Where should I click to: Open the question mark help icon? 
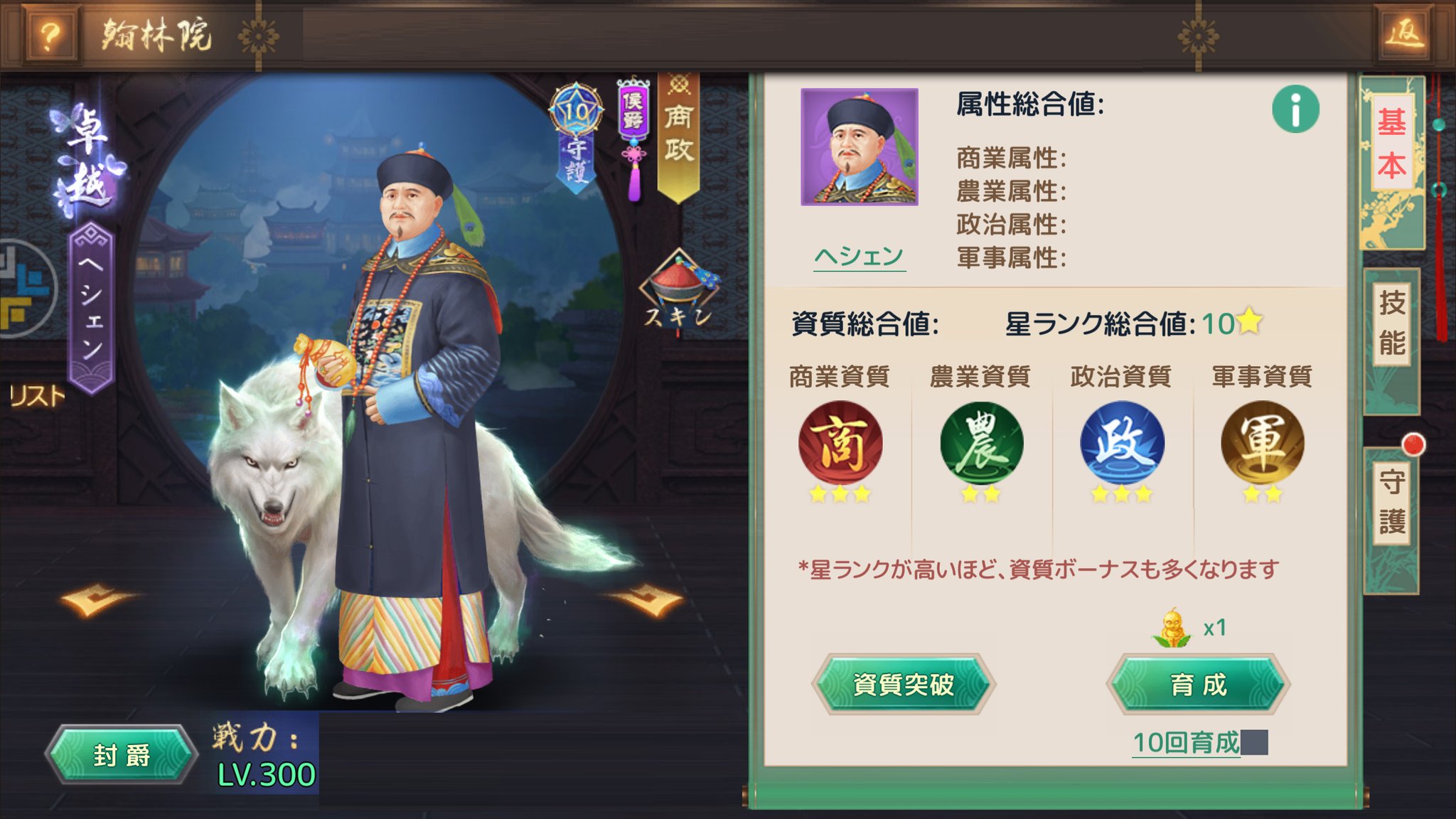pyautogui.click(x=50, y=33)
